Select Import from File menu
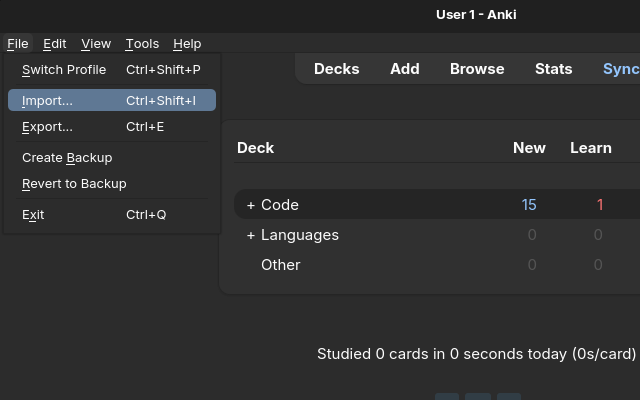This screenshot has height=400, width=640. click(x=47, y=101)
